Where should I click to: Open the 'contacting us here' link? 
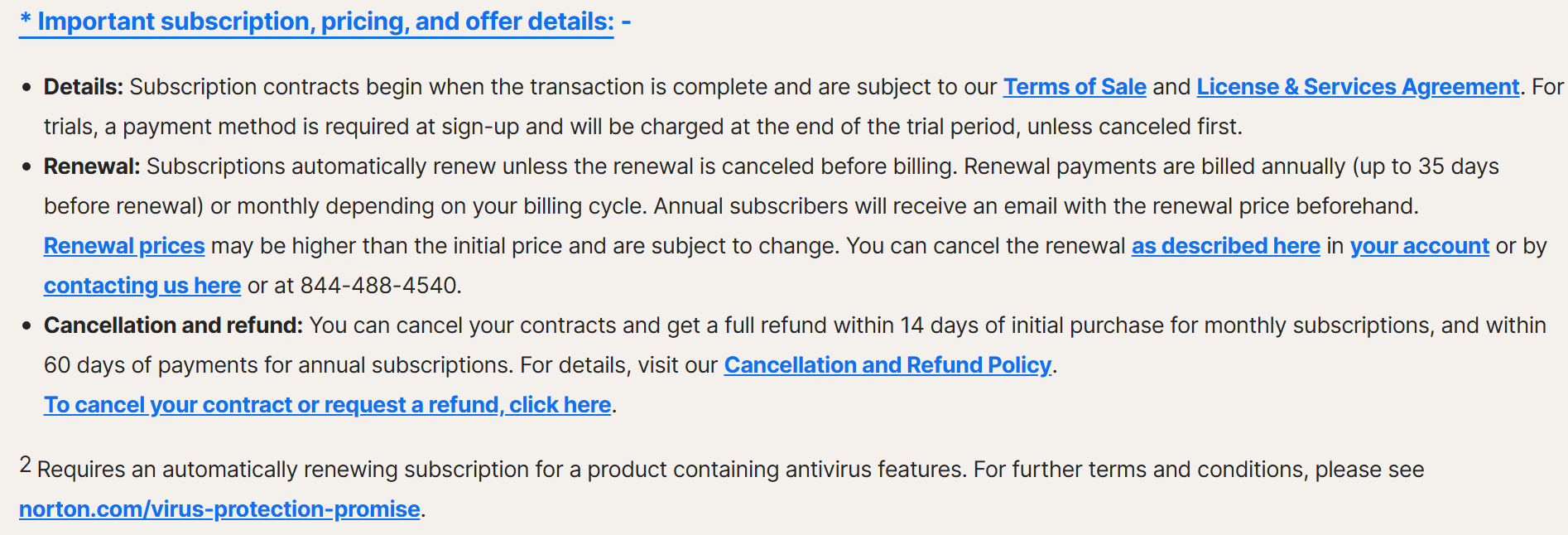point(142,286)
